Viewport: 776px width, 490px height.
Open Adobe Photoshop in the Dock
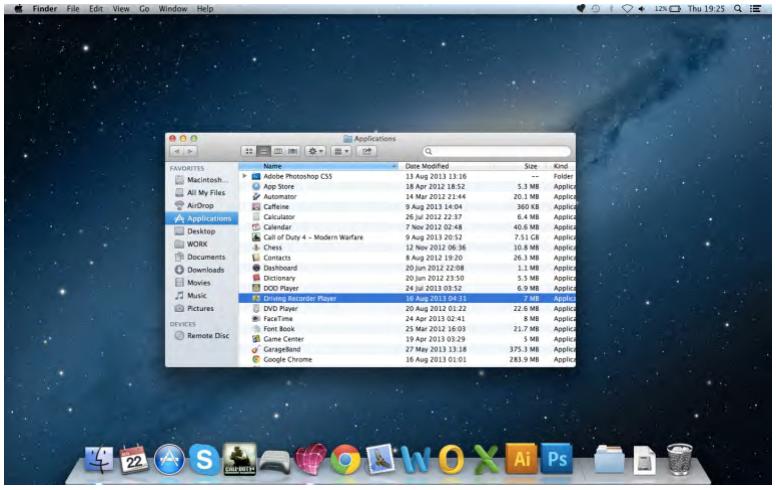point(557,459)
